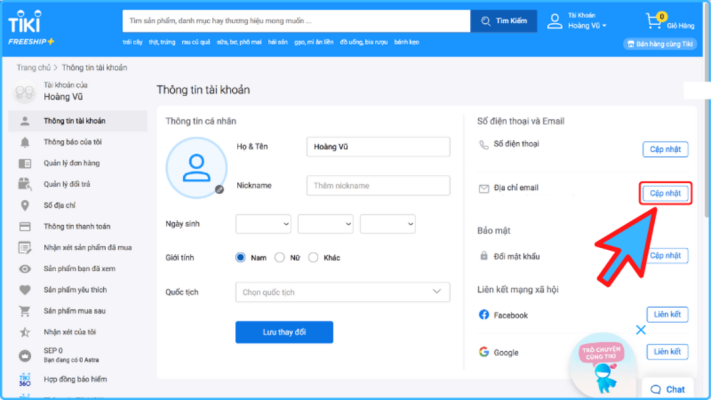
Task: Open the shopping cart icon
Action: [x=655, y=21]
